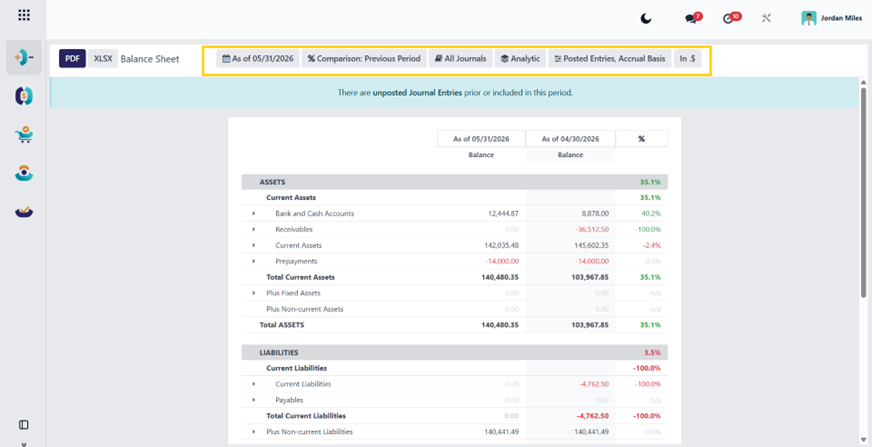This screenshot has height=447, width=872.
Task: Open the Accounting app in sidebar
Action: click(x=24, y=57)
